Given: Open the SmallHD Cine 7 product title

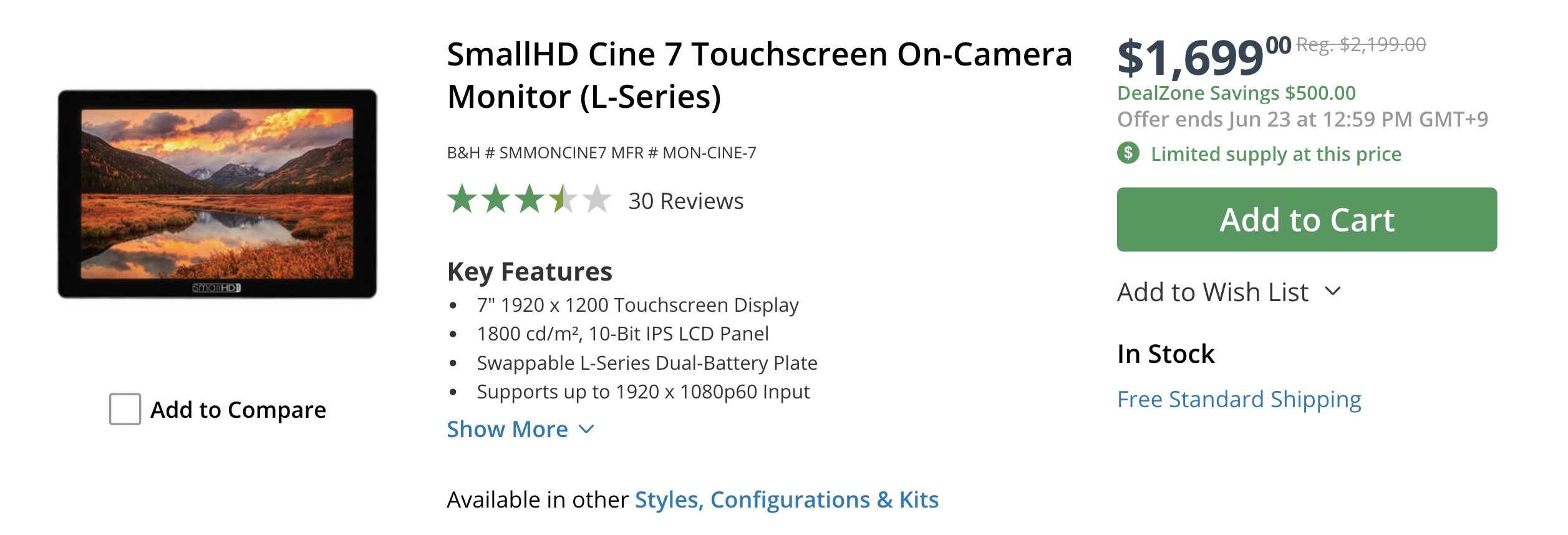Looking at the screenshot, I should click(759, 75).
